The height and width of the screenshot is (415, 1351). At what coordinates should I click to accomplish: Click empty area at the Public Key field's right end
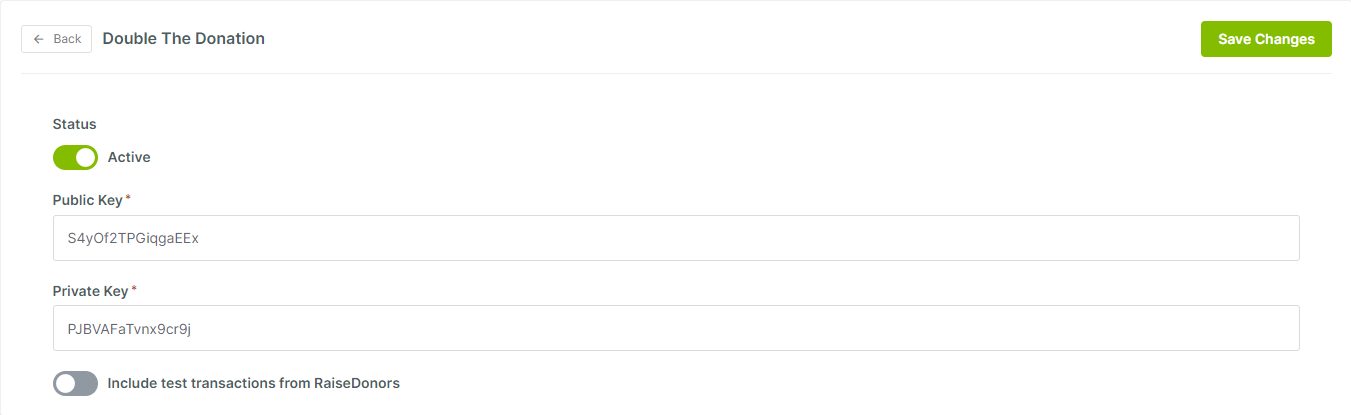(x=1250, y=238)
